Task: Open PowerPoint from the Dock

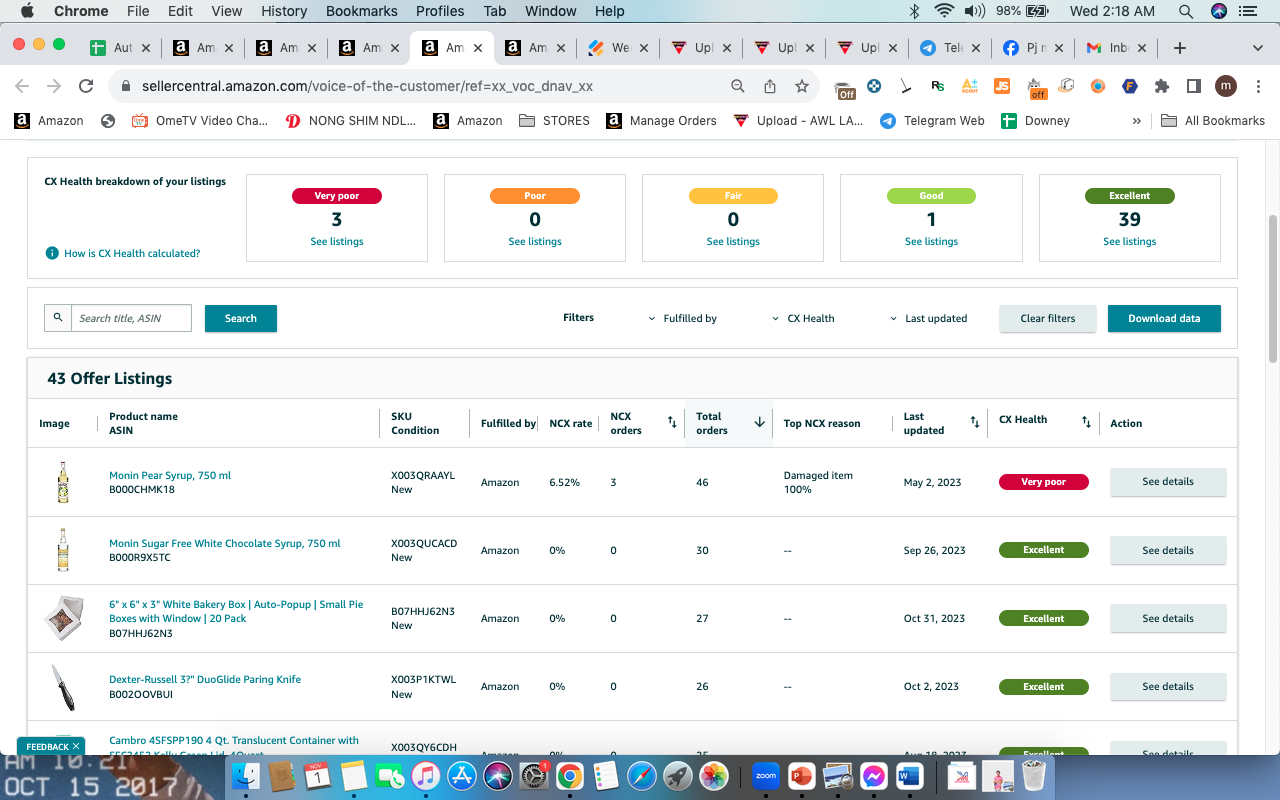Action: point(802,775)
